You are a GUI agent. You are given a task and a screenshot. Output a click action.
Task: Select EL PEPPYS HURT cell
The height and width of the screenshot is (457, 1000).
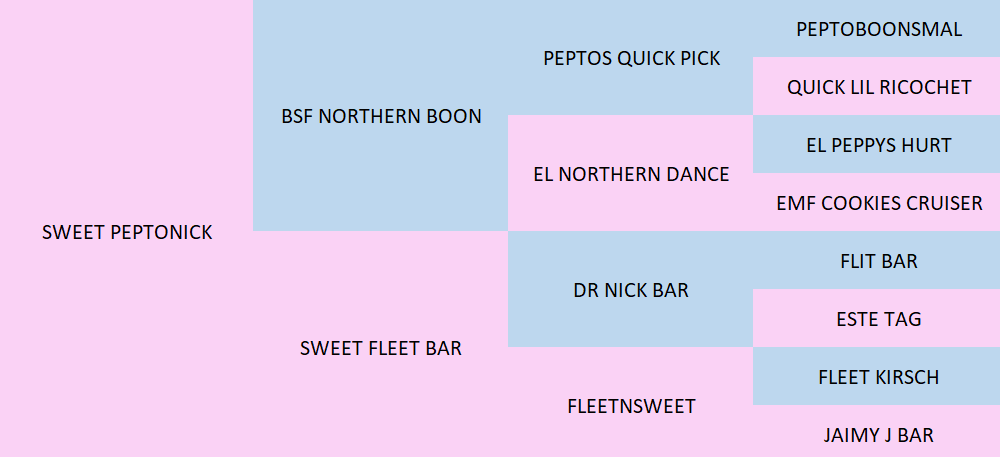(x=876, y=144)
